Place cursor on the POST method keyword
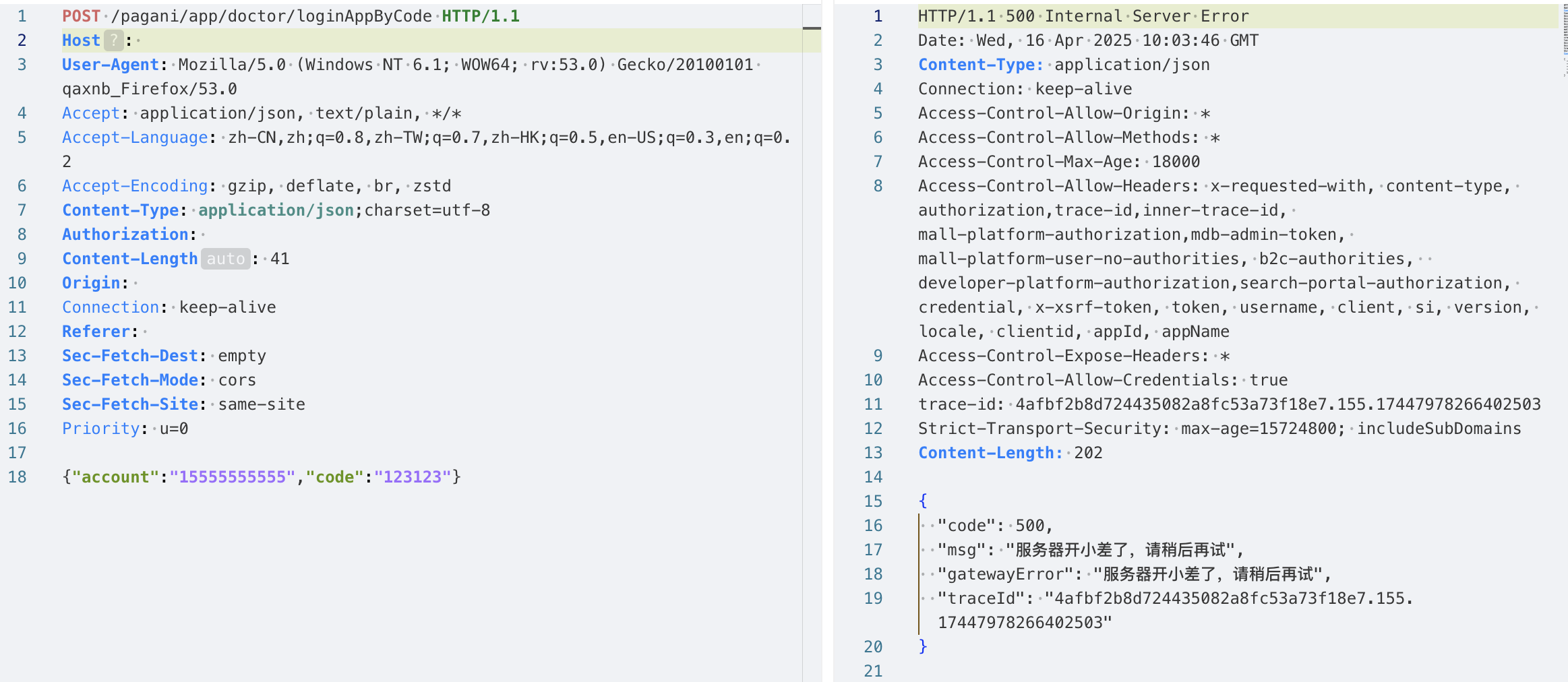 click(81, 16)
